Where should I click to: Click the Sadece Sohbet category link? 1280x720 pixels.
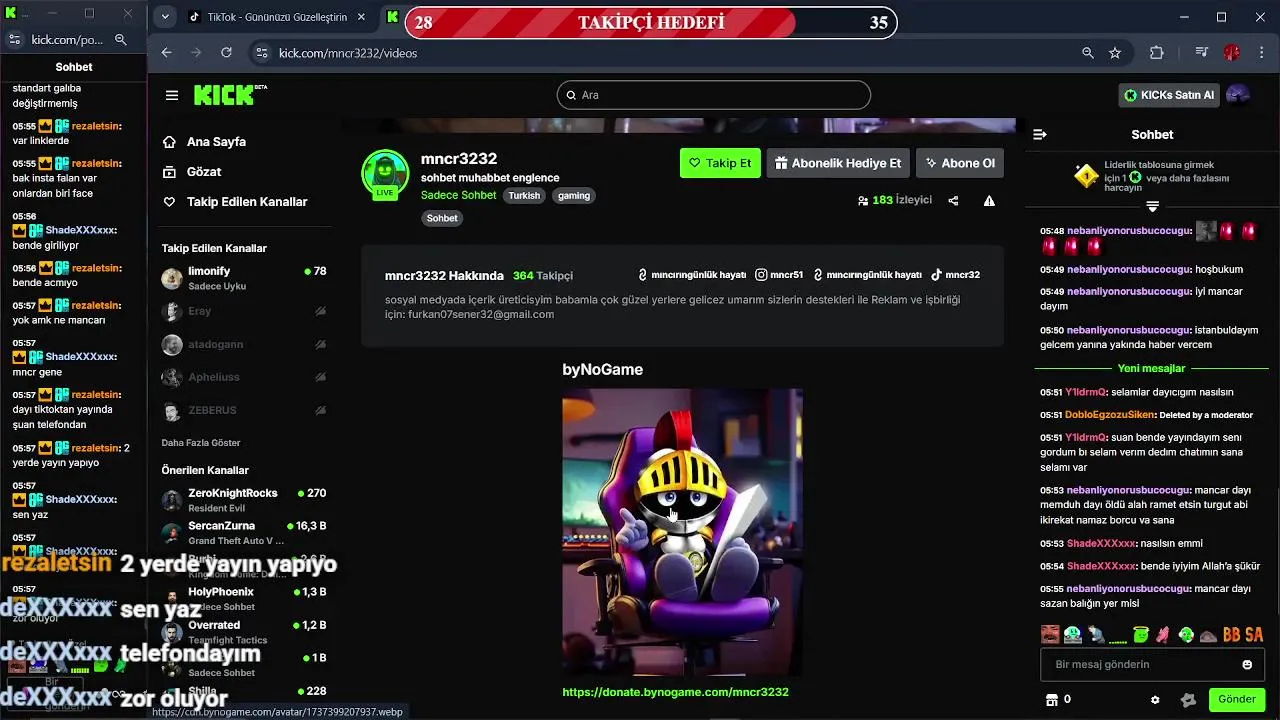coord(458,195)
